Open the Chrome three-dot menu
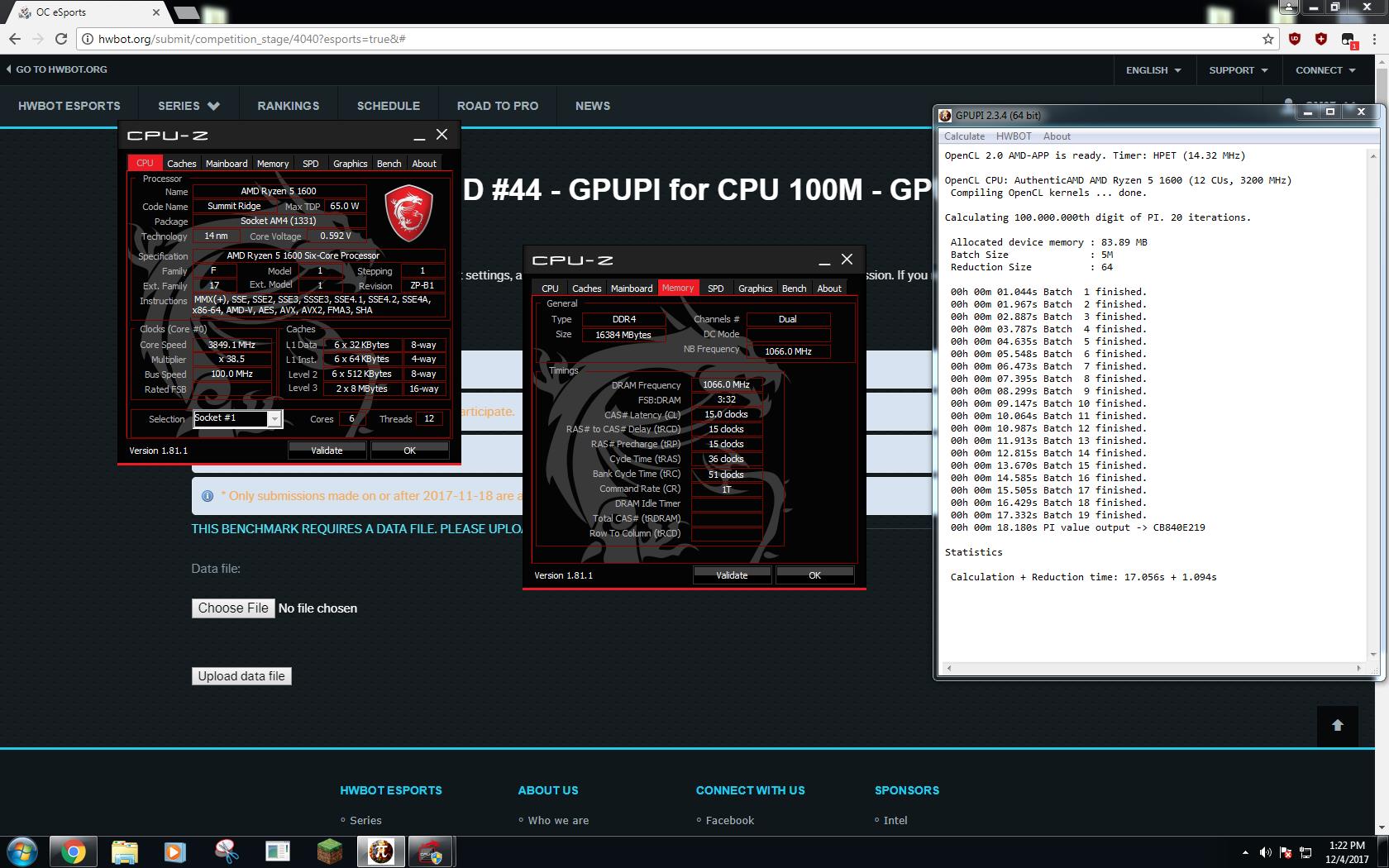The width and height of the screenshot is (1389, 868). pyautogui.click(x=1372, y=39)
